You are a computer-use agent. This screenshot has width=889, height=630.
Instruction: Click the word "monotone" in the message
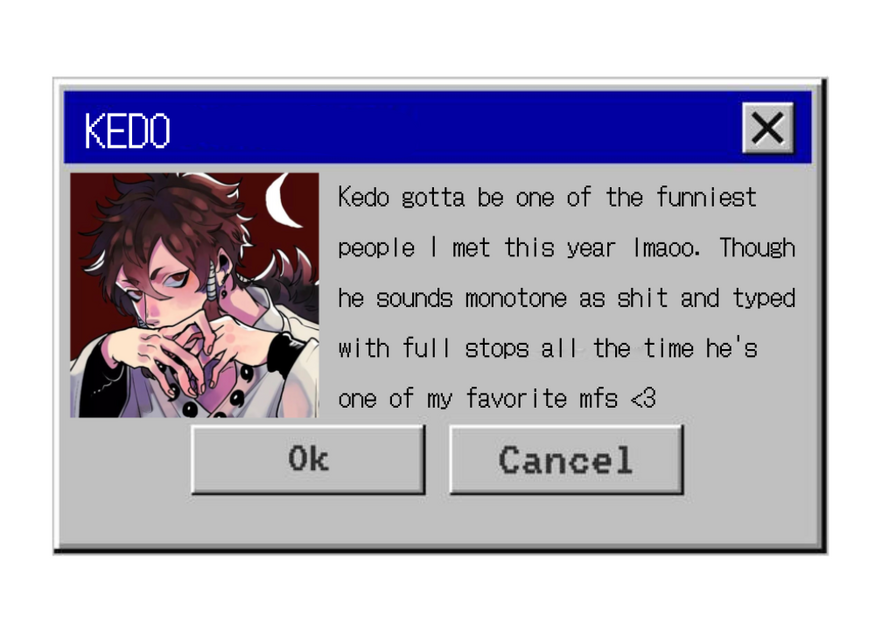pos(516,298)
